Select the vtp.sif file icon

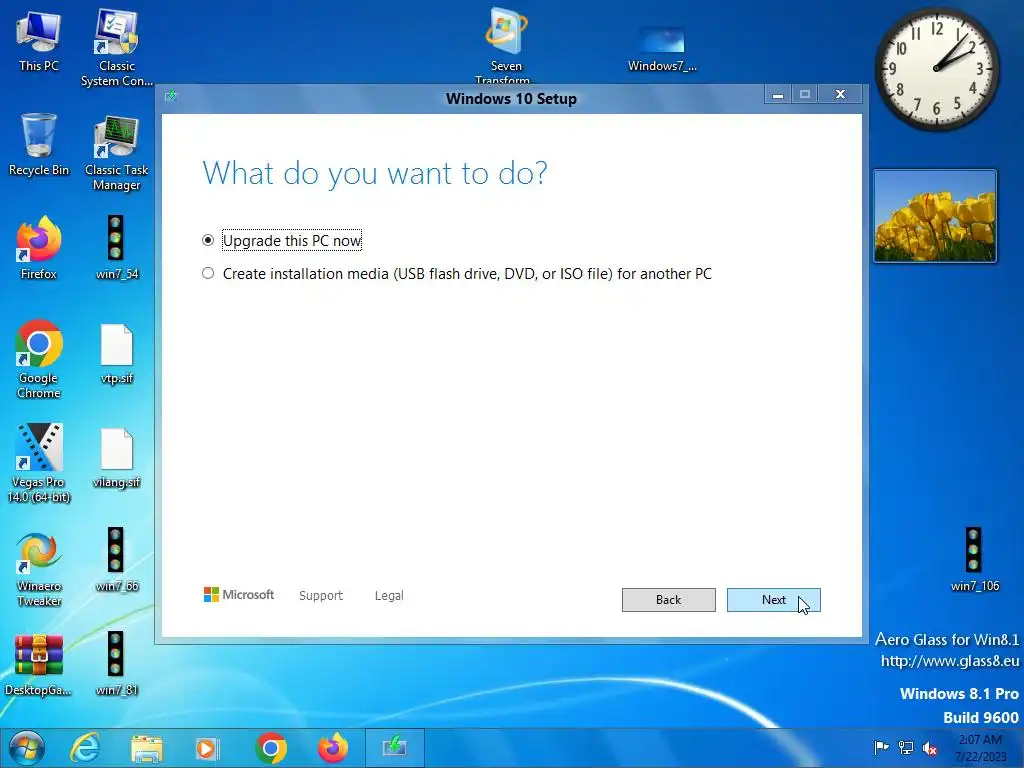117,353
